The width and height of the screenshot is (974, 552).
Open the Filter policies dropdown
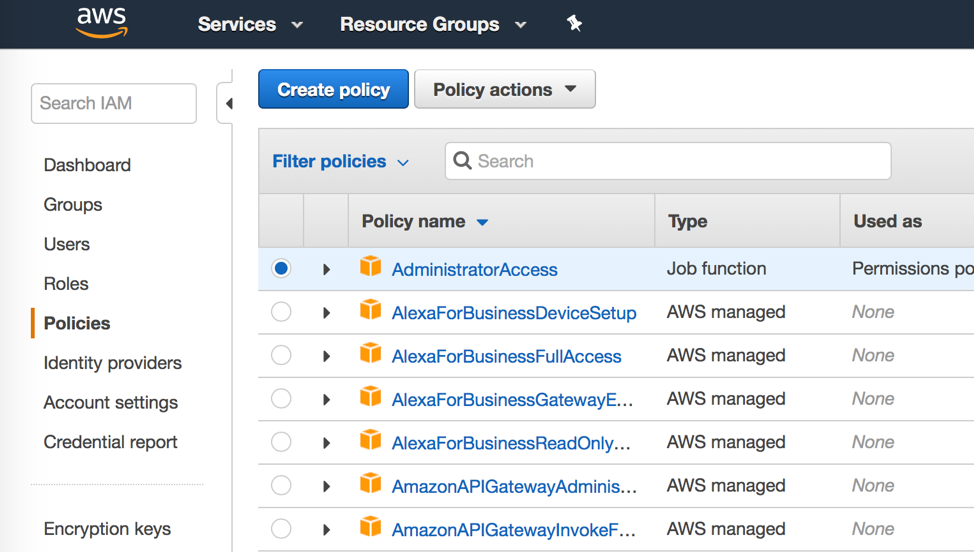[340, 161]
